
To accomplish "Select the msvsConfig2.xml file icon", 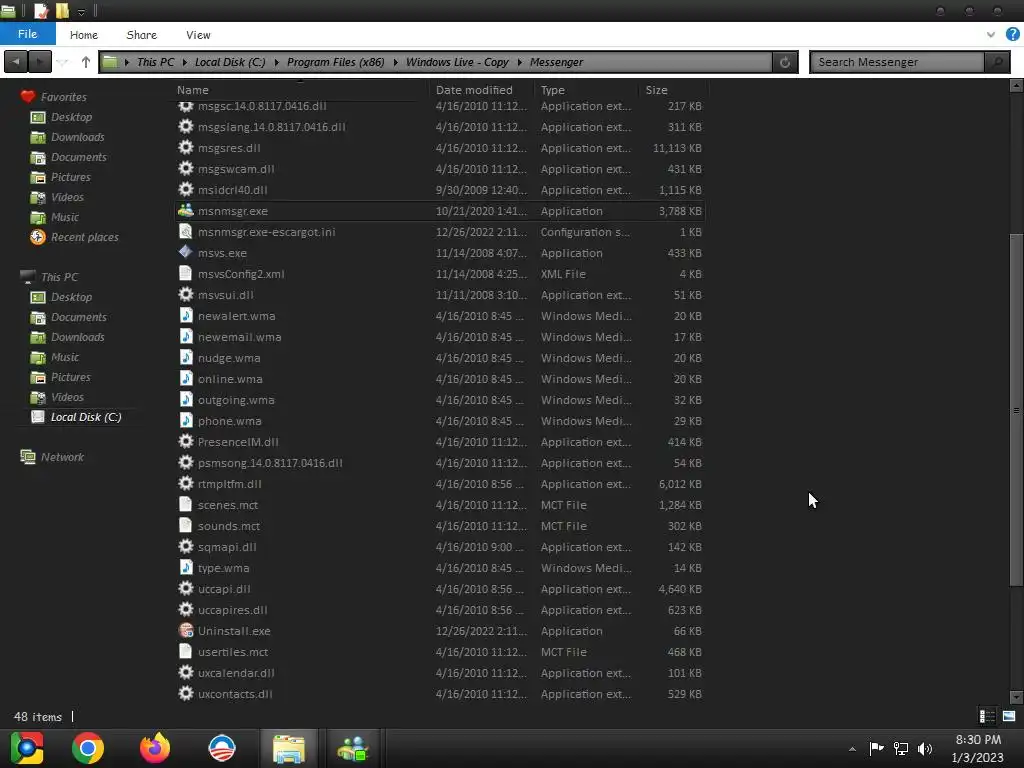I will pyautogui.click(x=185, y=274).
